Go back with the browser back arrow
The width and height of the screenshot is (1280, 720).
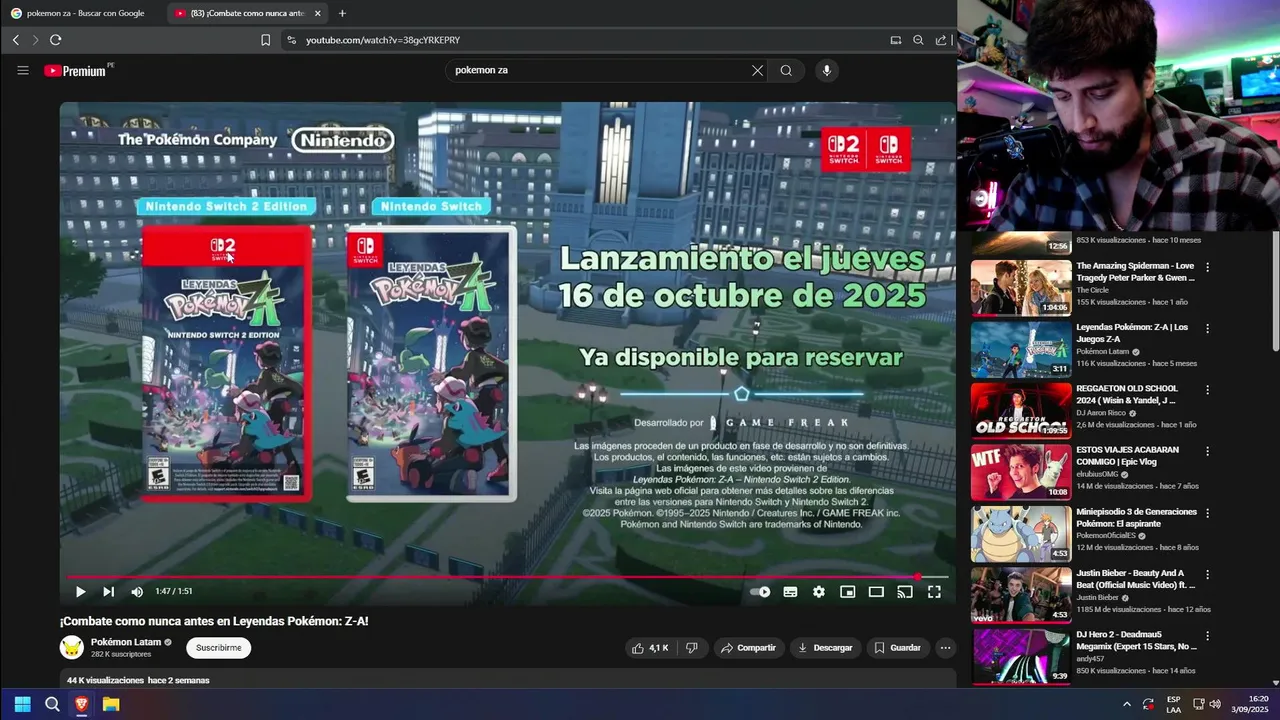point(15,40)
